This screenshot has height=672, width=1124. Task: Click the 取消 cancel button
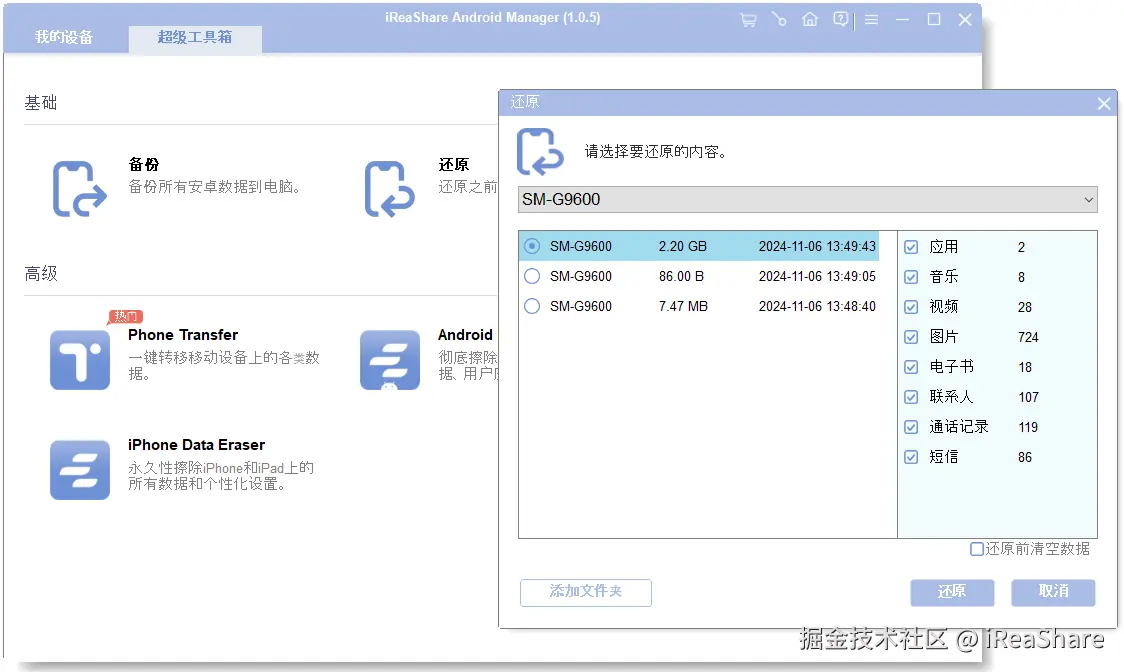1053,592
